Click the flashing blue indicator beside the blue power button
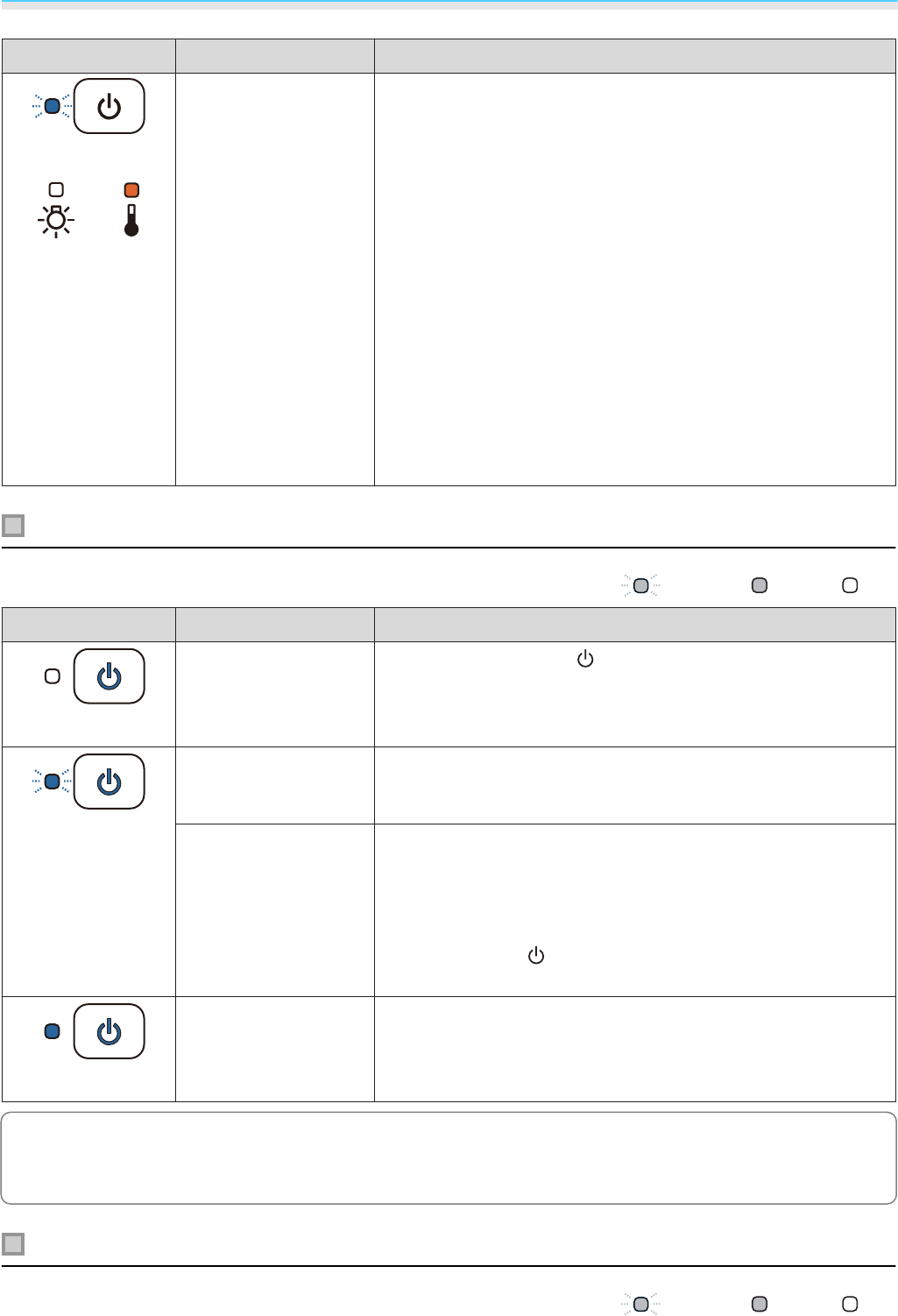898x1316 pixels. (x=53, y=781)
